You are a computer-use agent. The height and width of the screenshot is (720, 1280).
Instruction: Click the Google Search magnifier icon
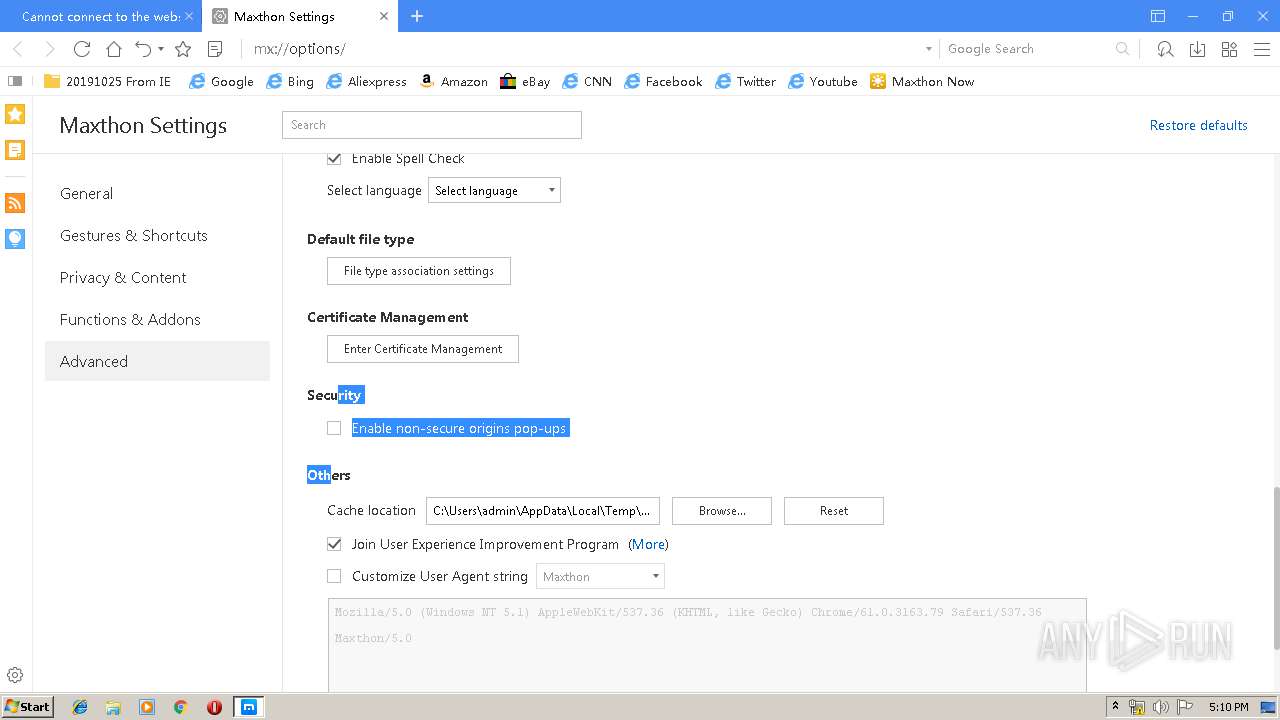pos(1122,49)
